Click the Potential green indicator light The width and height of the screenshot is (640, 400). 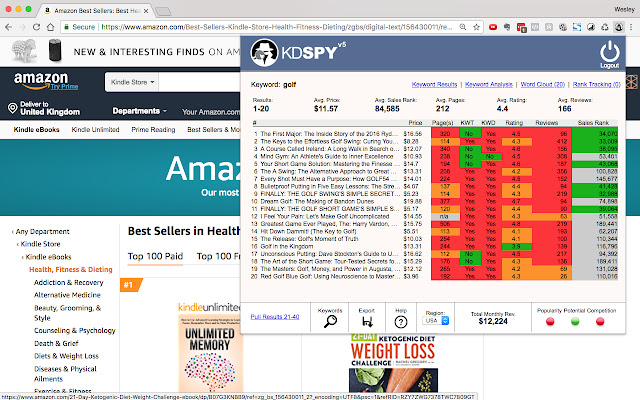pyautogui.click(x=575, y=322)
